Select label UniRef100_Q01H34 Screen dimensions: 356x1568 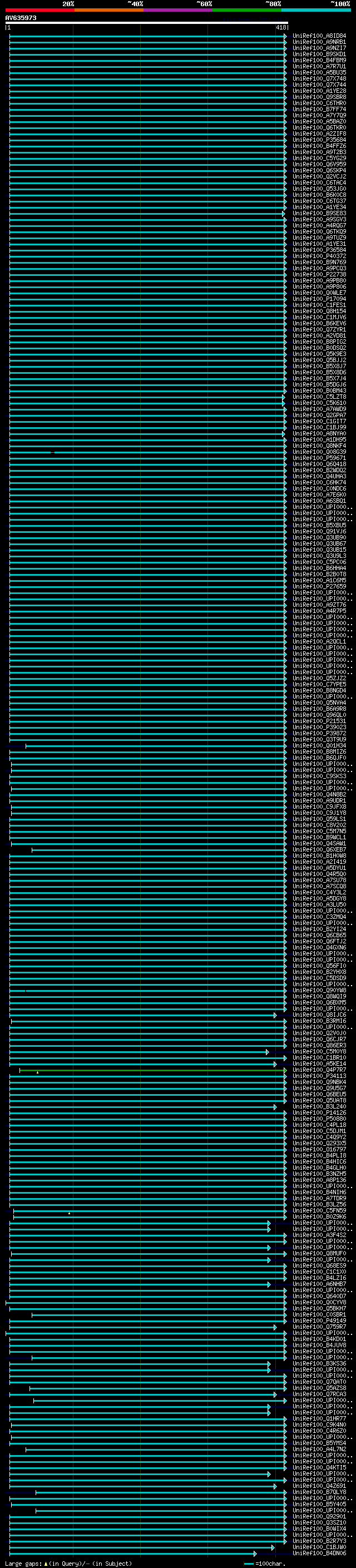(x=319, y=746)
